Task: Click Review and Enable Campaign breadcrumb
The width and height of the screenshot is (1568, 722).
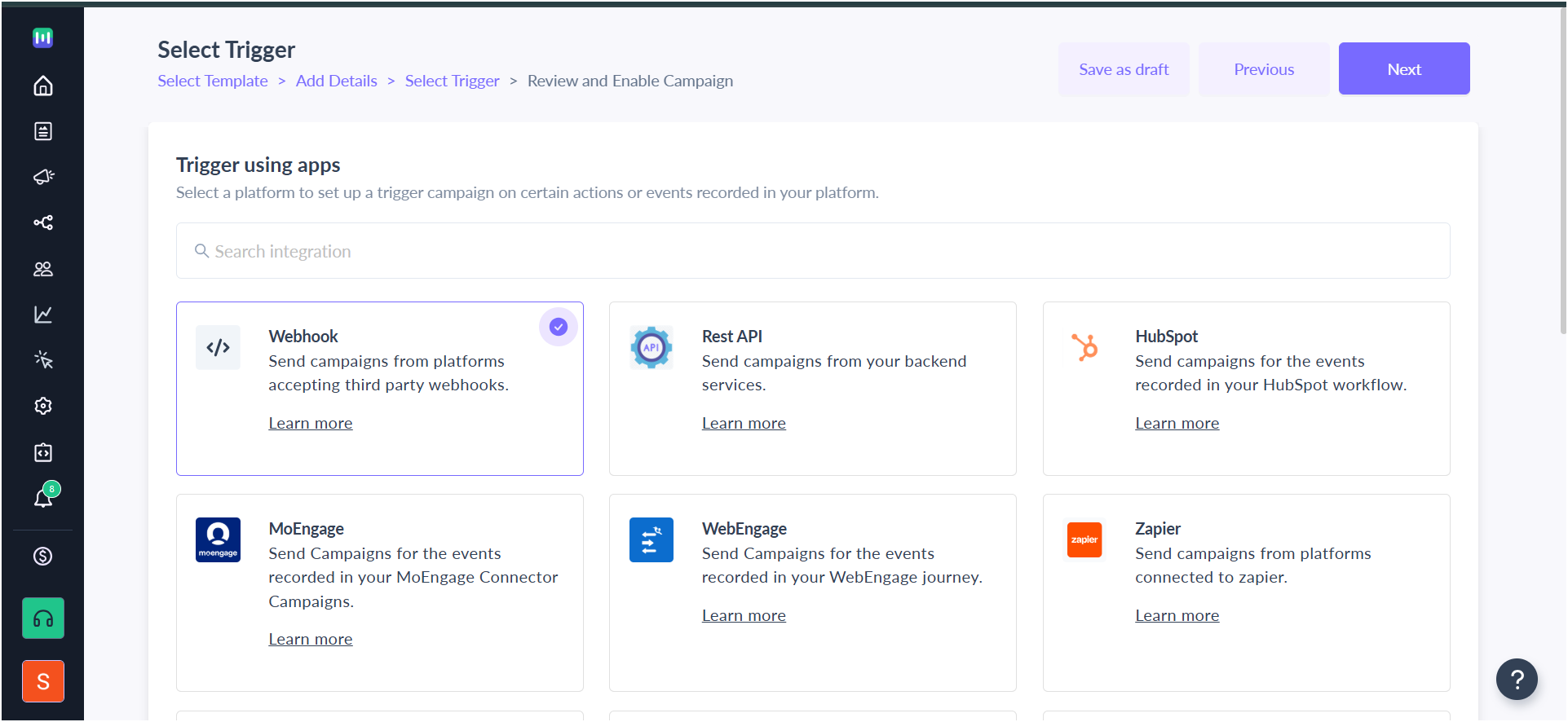Action: [x=630, y=81]
